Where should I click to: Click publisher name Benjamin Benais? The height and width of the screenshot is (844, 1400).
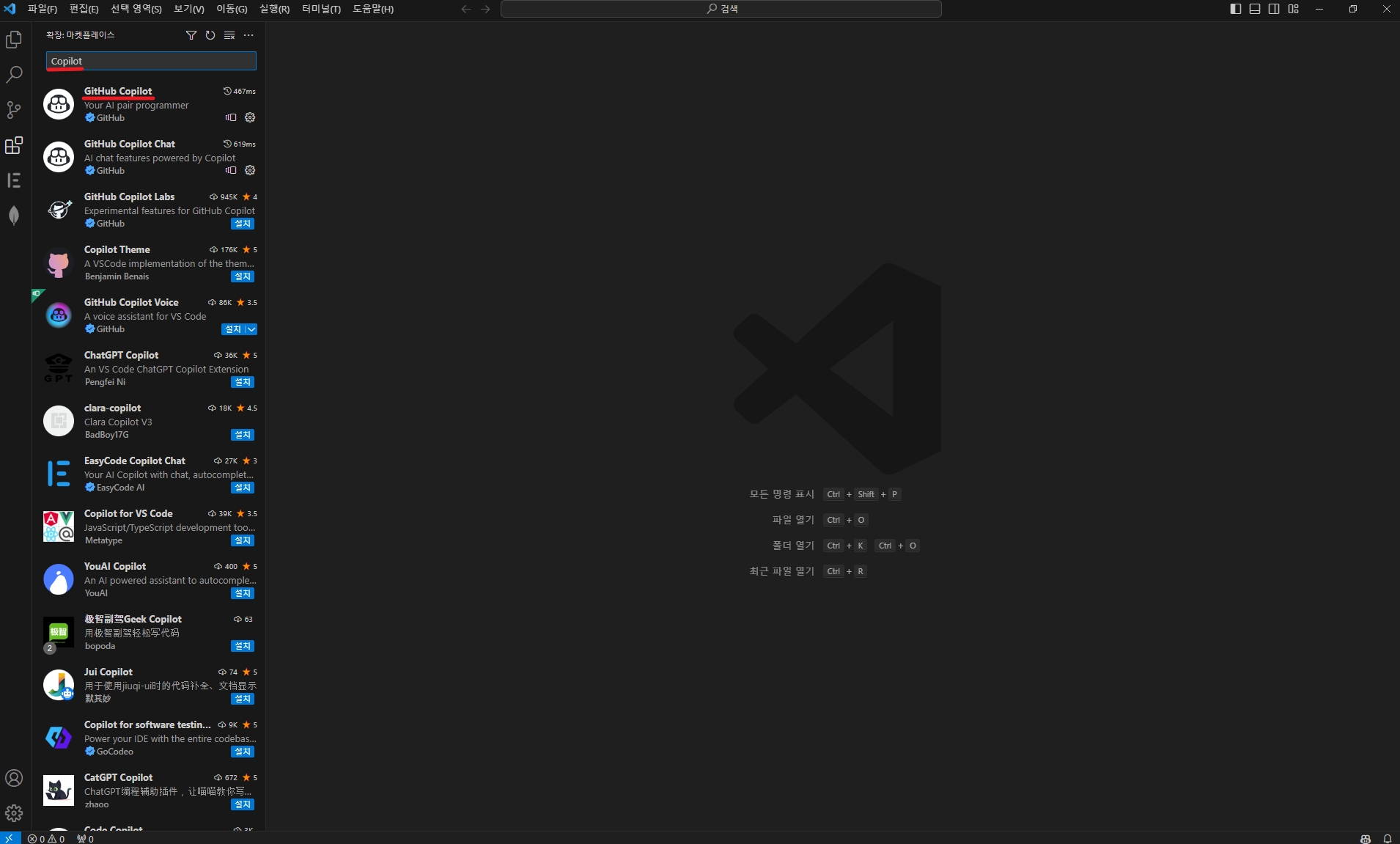pyautogui.click(x=117, y=276)
